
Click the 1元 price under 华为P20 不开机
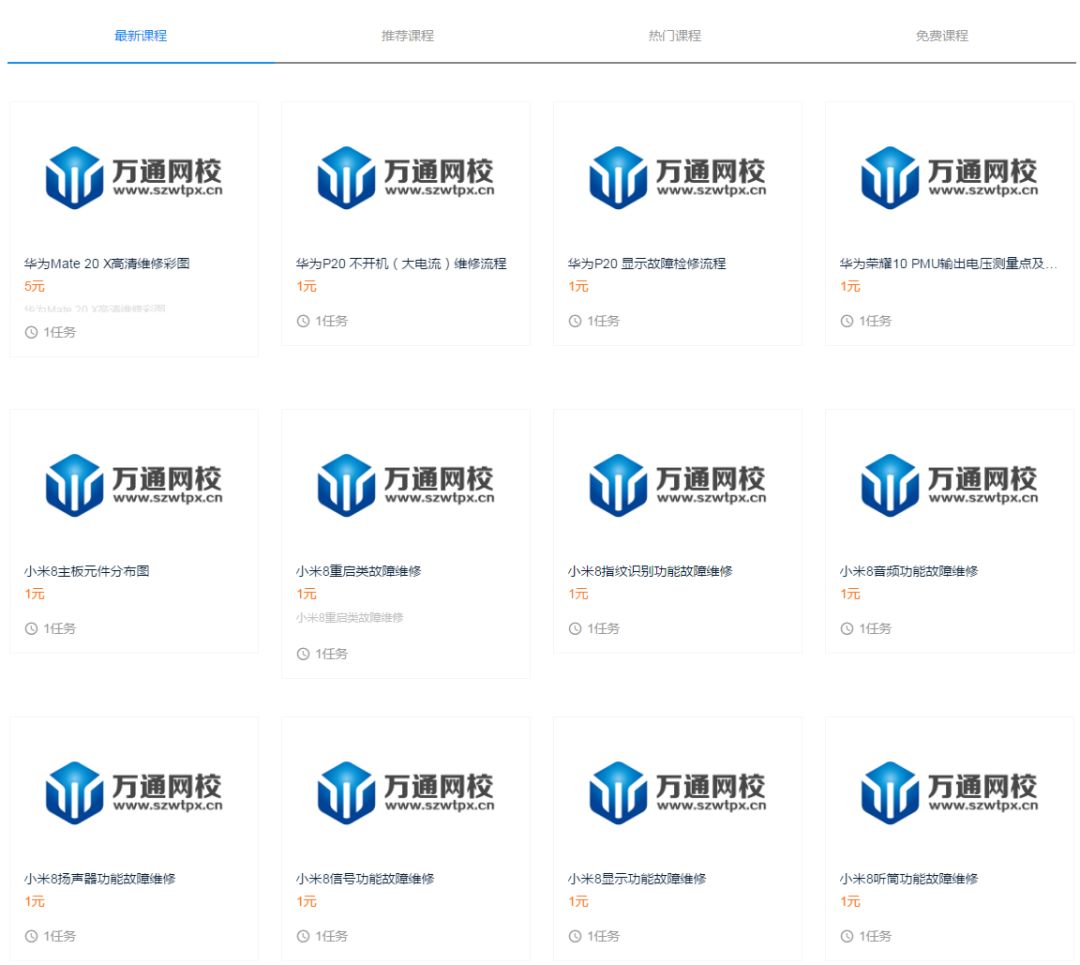[x=307, y=286]
